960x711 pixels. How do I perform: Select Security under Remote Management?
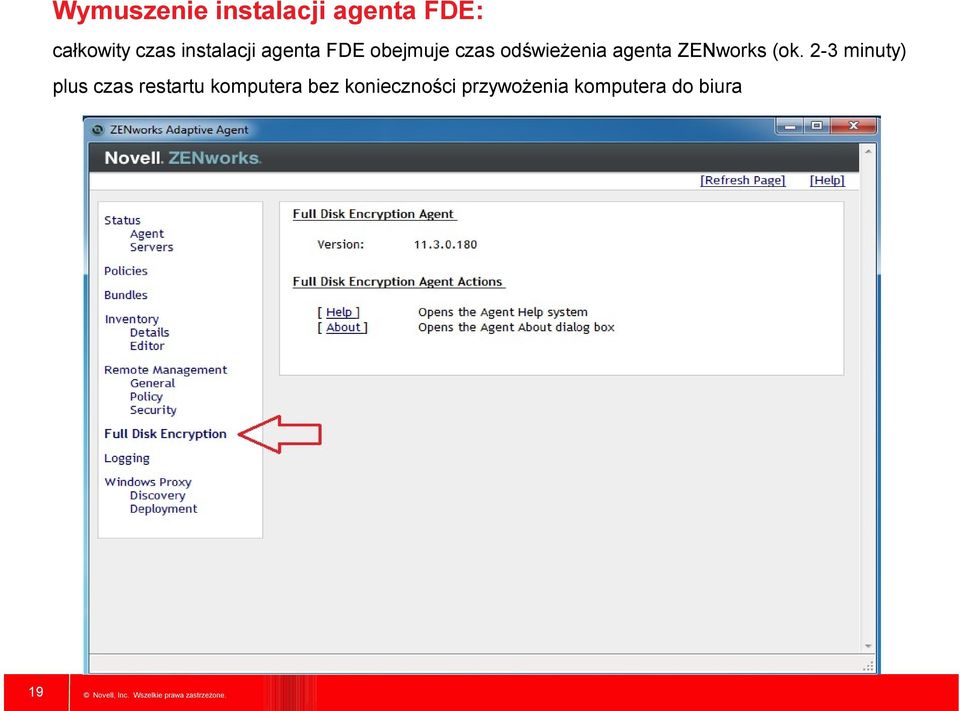[x=153, y=410]
